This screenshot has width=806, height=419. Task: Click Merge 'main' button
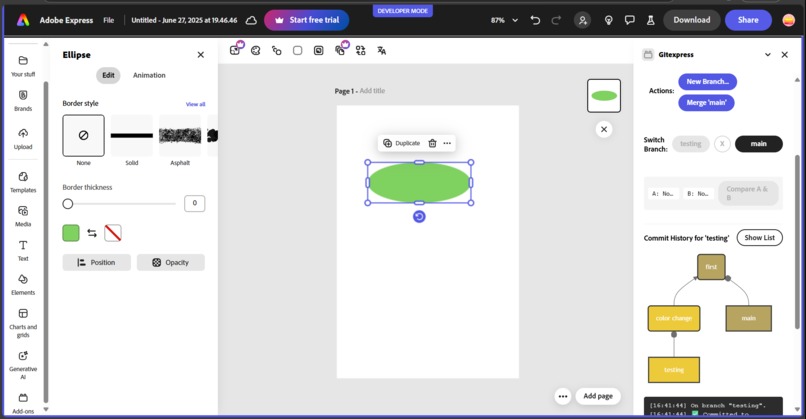click(706, 103)
